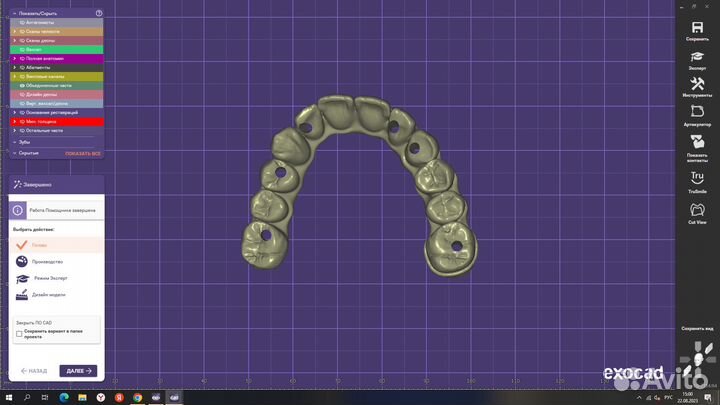This screenshot has height=405, width=720.
Task: Launch the Артикулятор icon
Action: coord(696,114)
